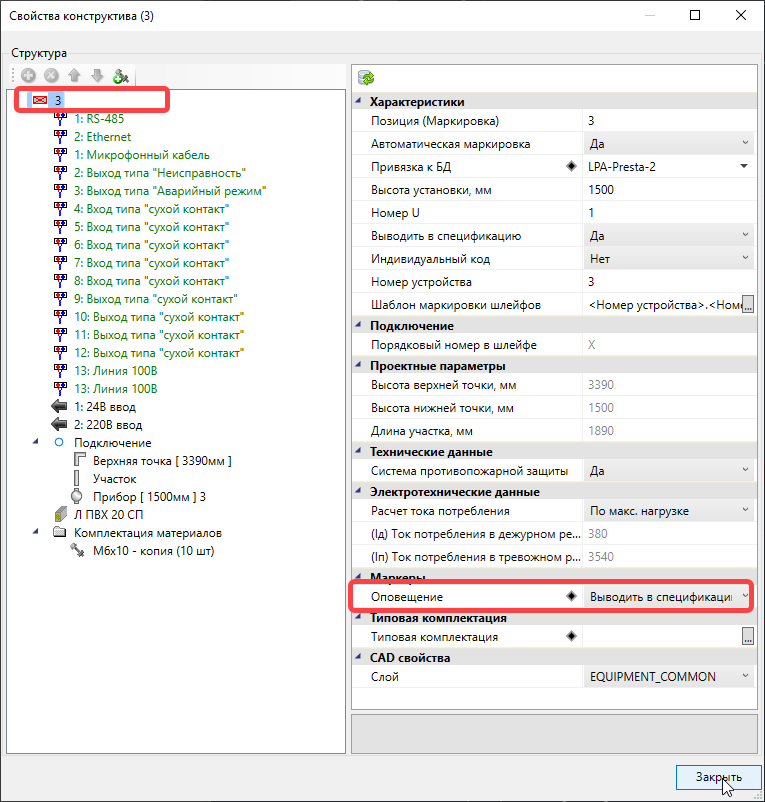Open the Расчет тока потребления dropdown

tap(745, 511)
